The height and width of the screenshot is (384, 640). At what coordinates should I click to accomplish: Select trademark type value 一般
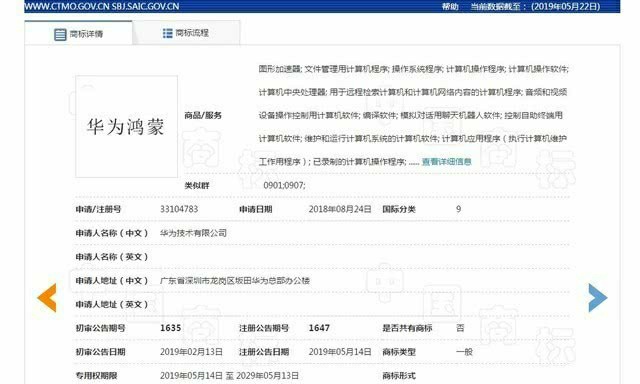pos(464,352)
